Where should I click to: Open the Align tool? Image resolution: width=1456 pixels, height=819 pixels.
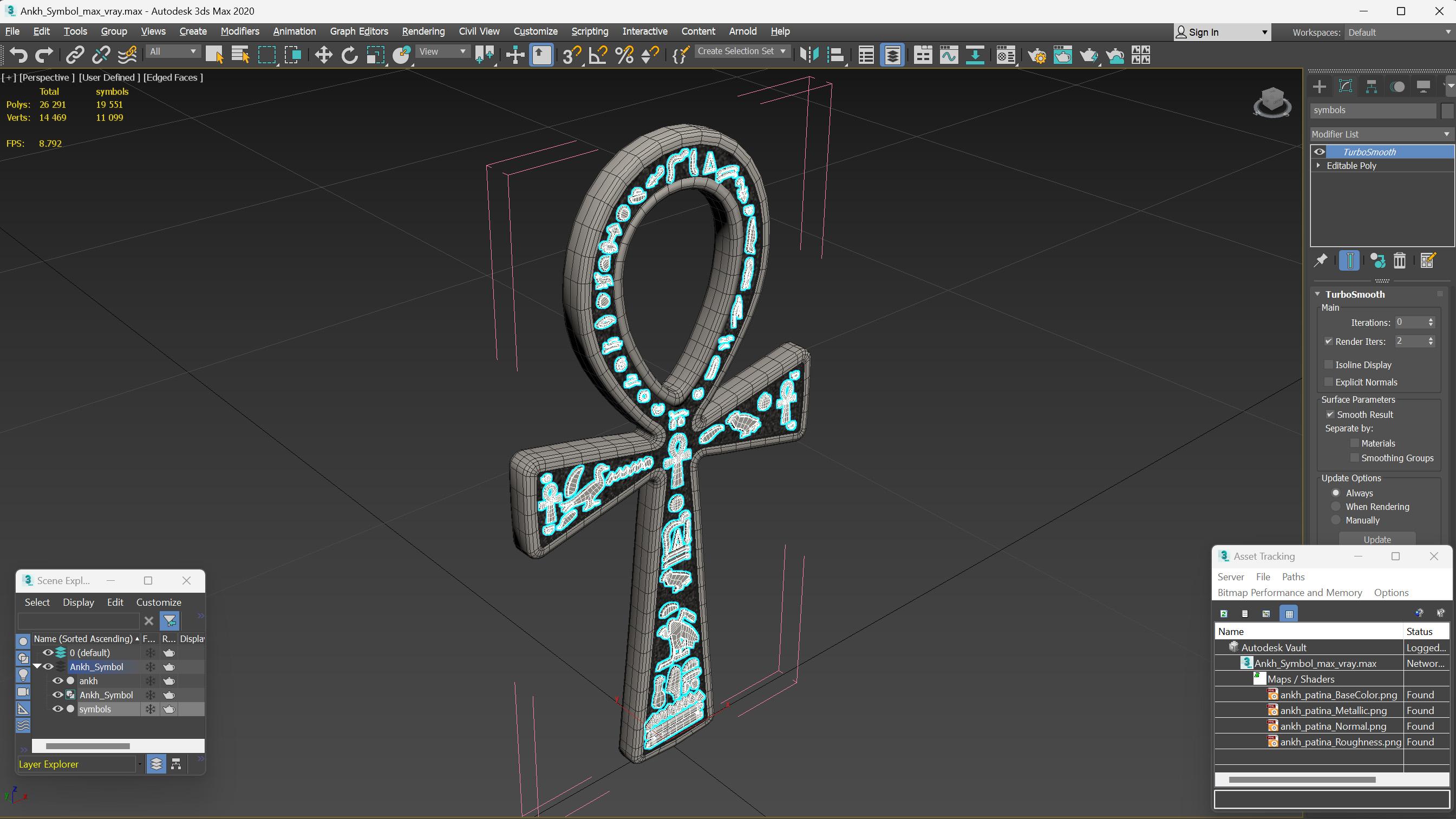(835, 55)
